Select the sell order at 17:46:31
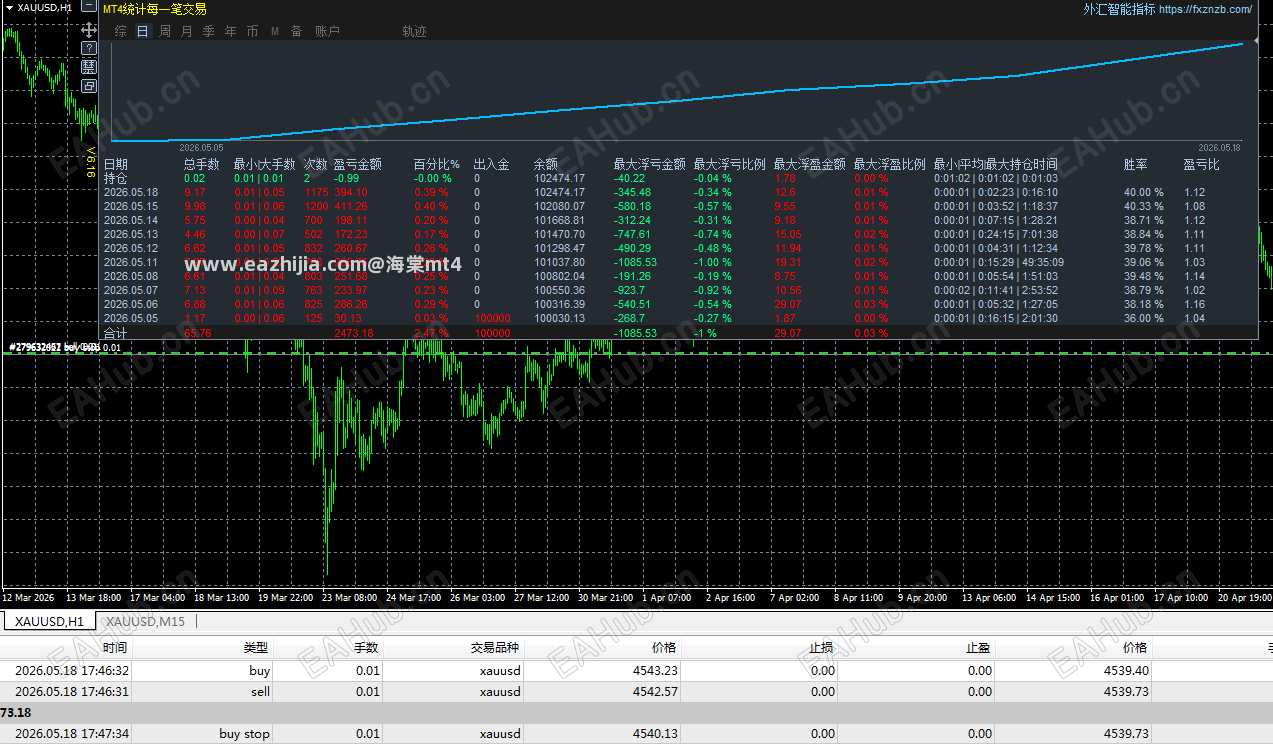The image size is (1273, 753). coord(636,691)
